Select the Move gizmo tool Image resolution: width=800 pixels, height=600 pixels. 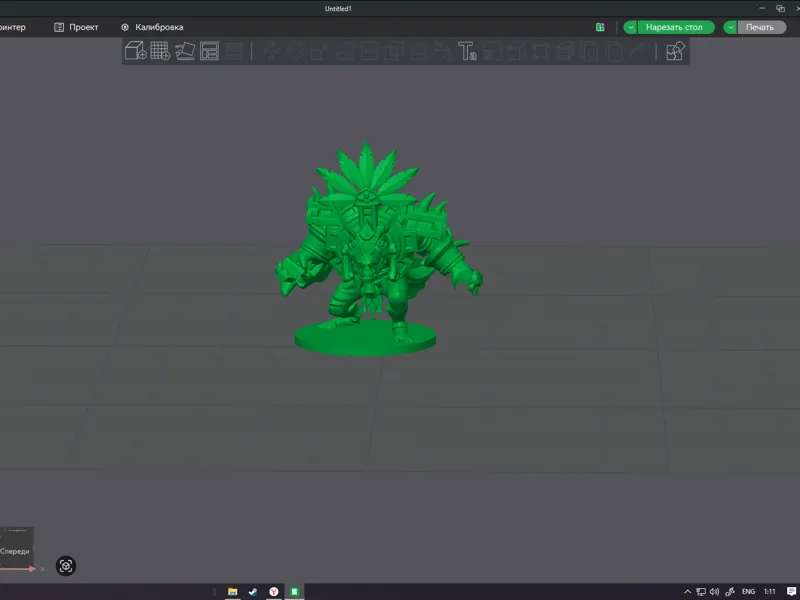click(x=271, y=51)
